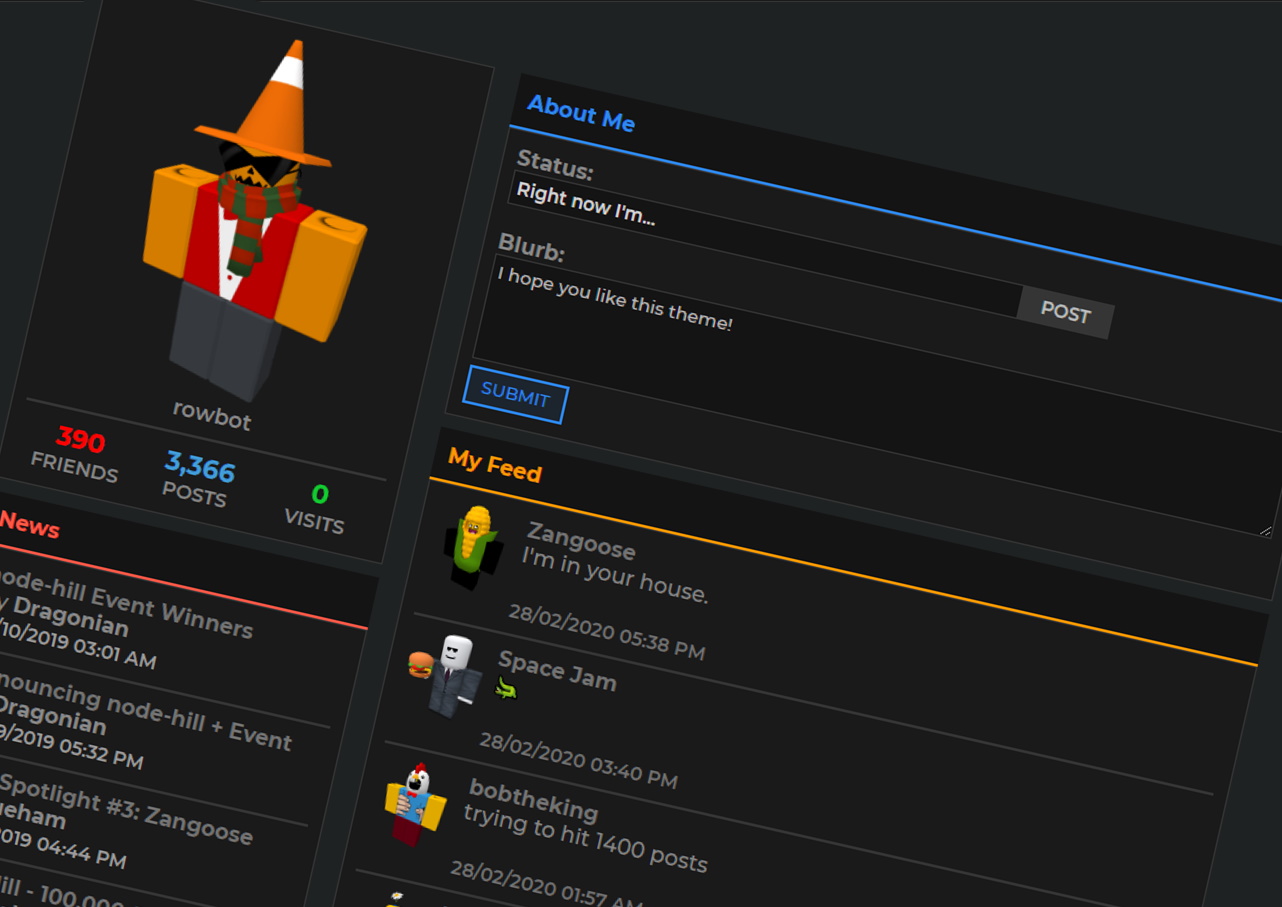Click the News section heading

pos(30,524)
